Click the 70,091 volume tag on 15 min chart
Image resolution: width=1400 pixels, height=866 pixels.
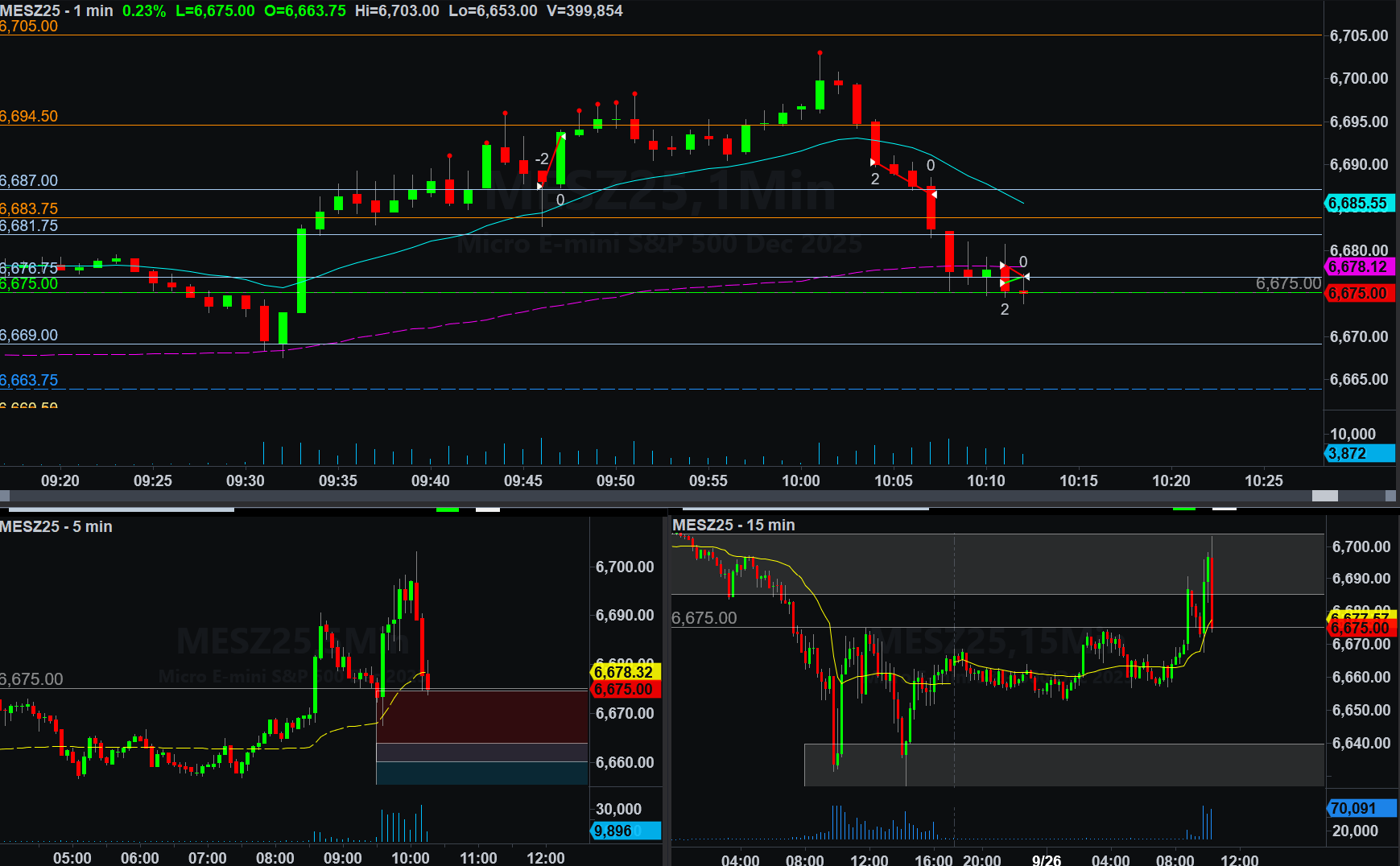click(x=1359, y=808)
